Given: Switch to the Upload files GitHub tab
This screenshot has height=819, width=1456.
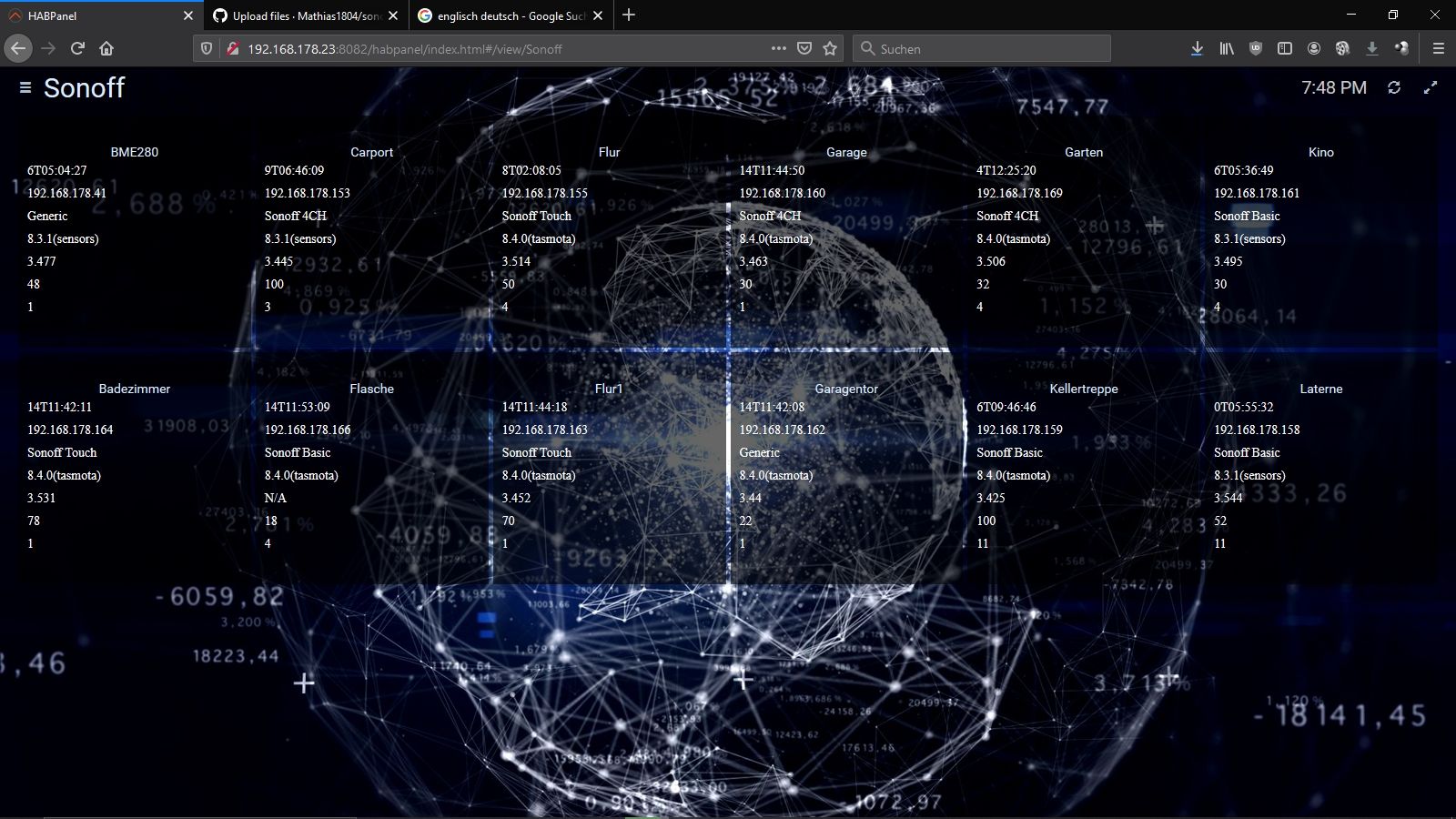Looking at the screenshot, I should pos(305,15).
